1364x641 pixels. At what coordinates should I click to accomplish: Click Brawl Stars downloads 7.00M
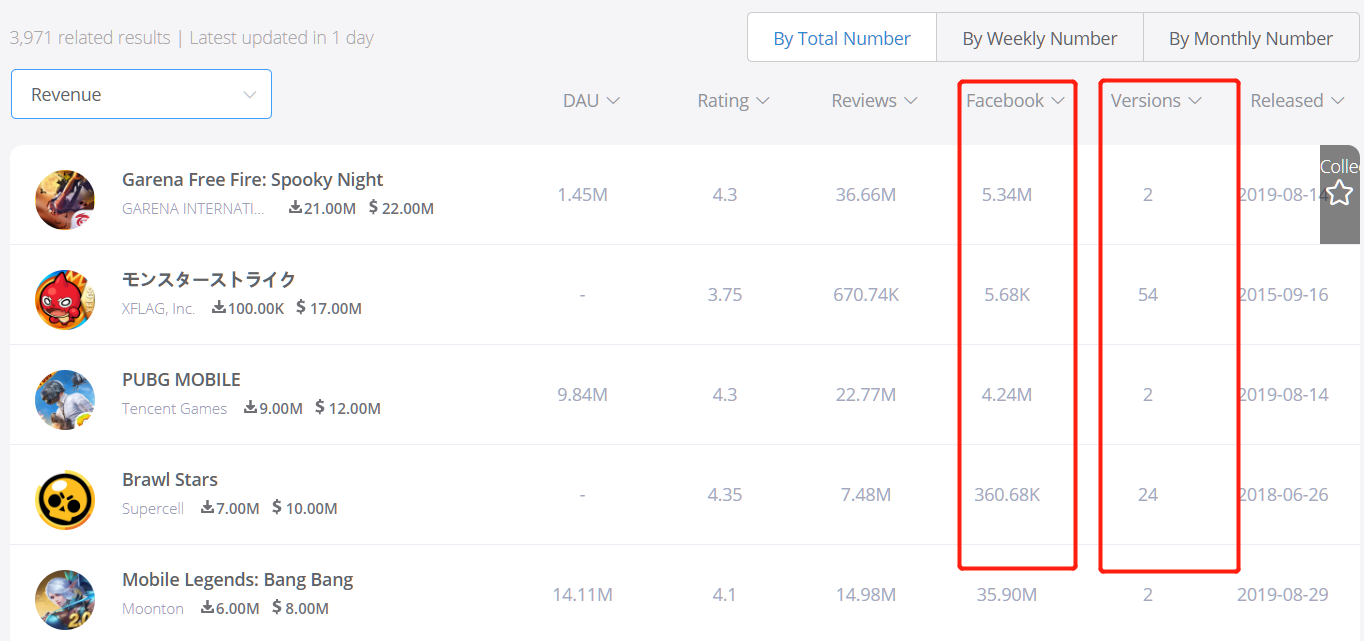coord(230,508)
